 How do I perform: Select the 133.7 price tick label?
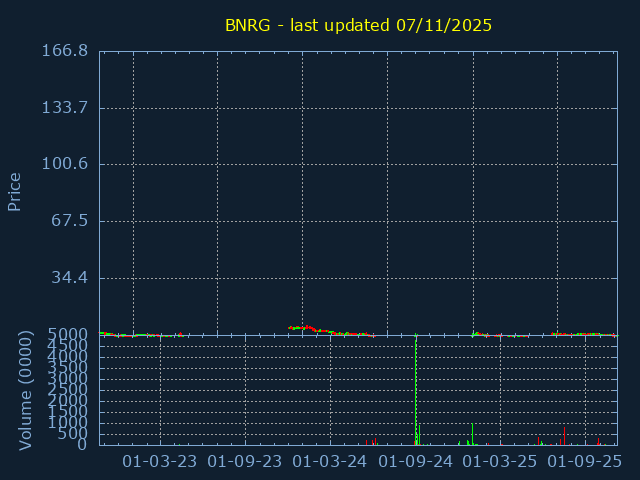click(x=65, y=107)
